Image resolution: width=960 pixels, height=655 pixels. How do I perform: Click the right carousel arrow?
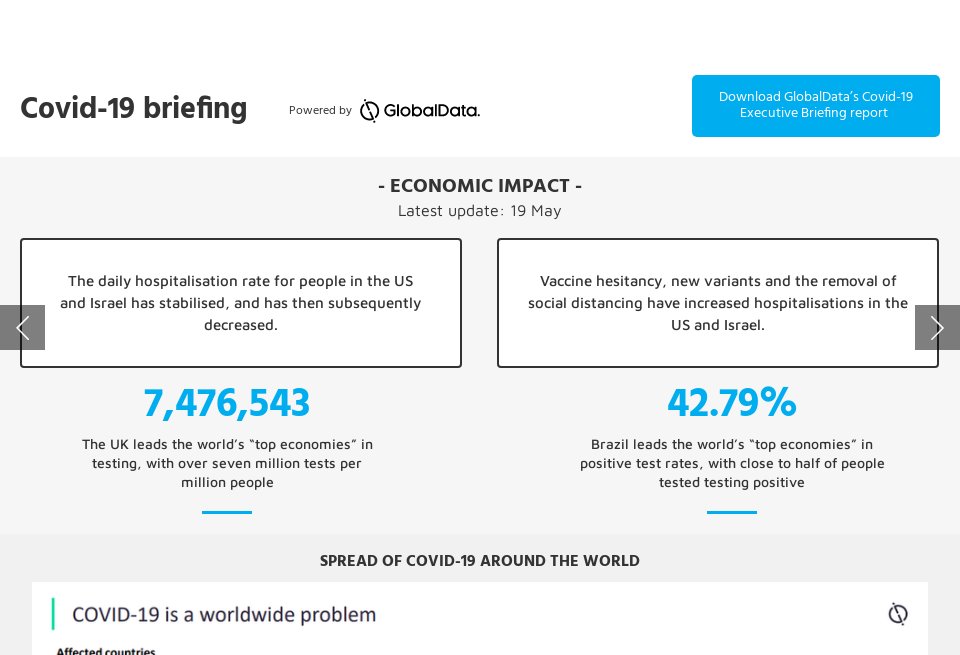pyautogui.click(x=937, y=327)
